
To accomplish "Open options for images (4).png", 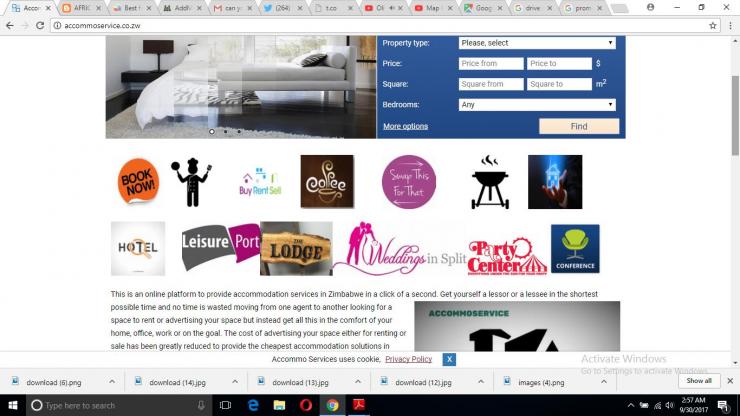I will (x=604, y=382).
